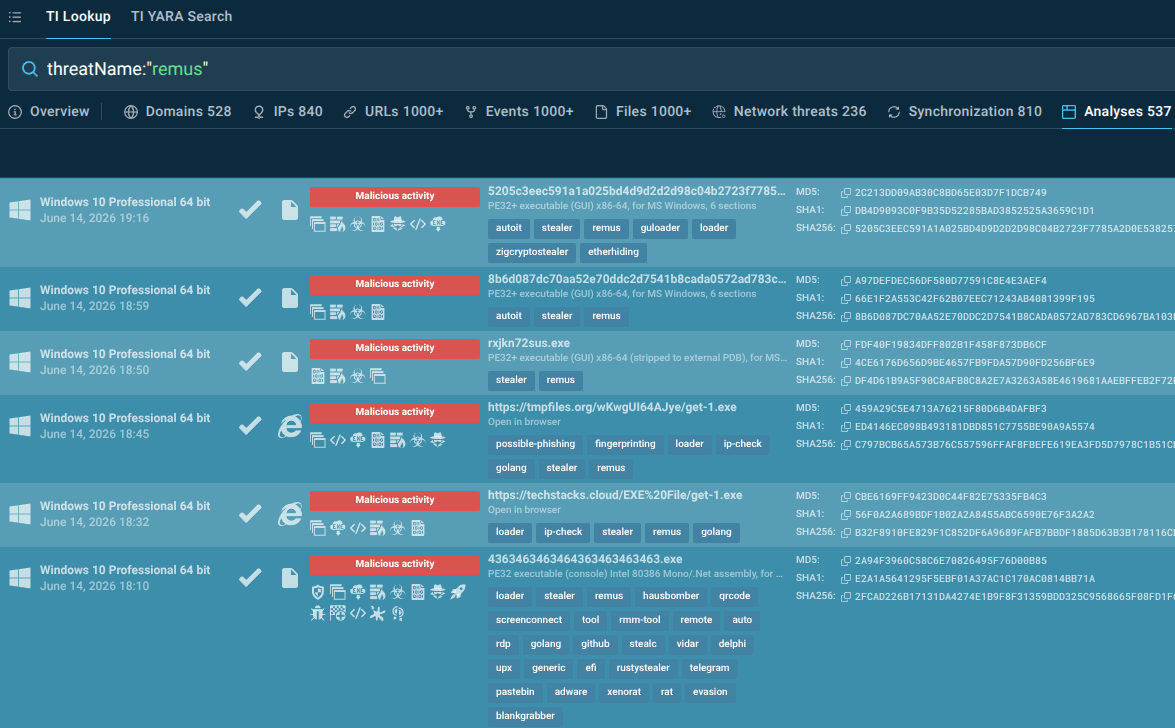Open the Domains 528 tab
The height and width of the screenshot is (728, 1175).
178,112
